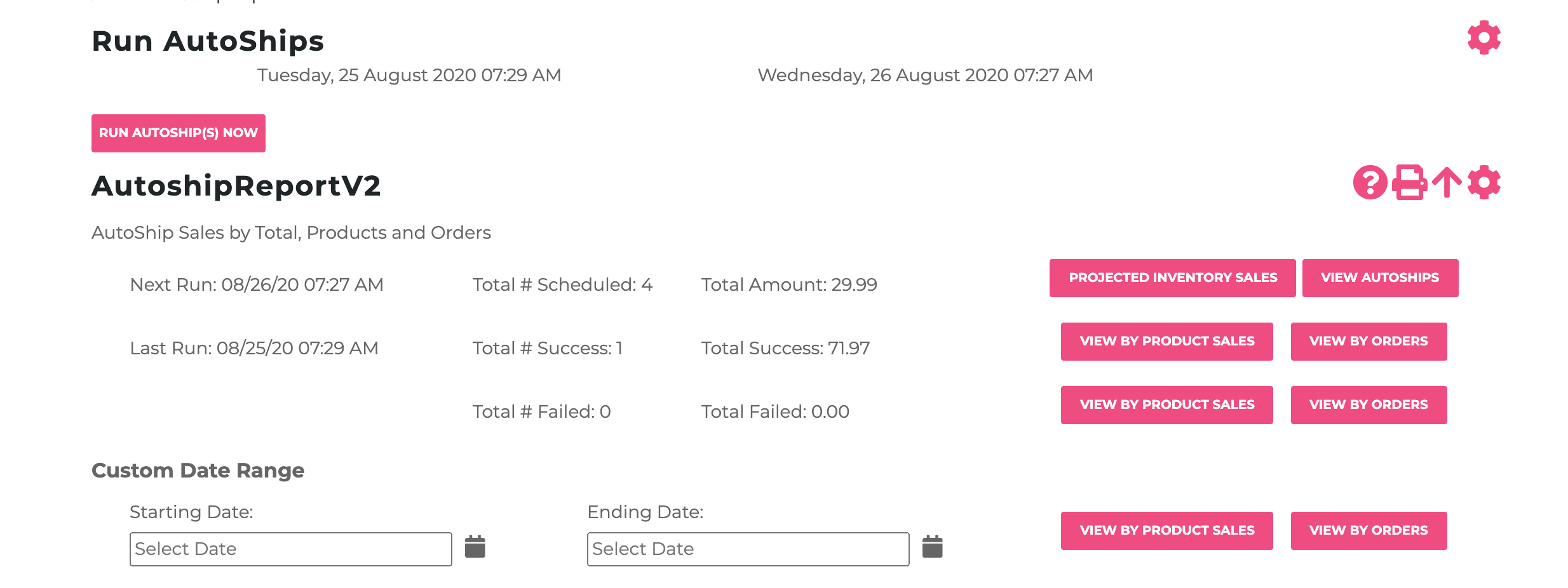Open Ending Date calendar picker icon

[x=933, y=547]
